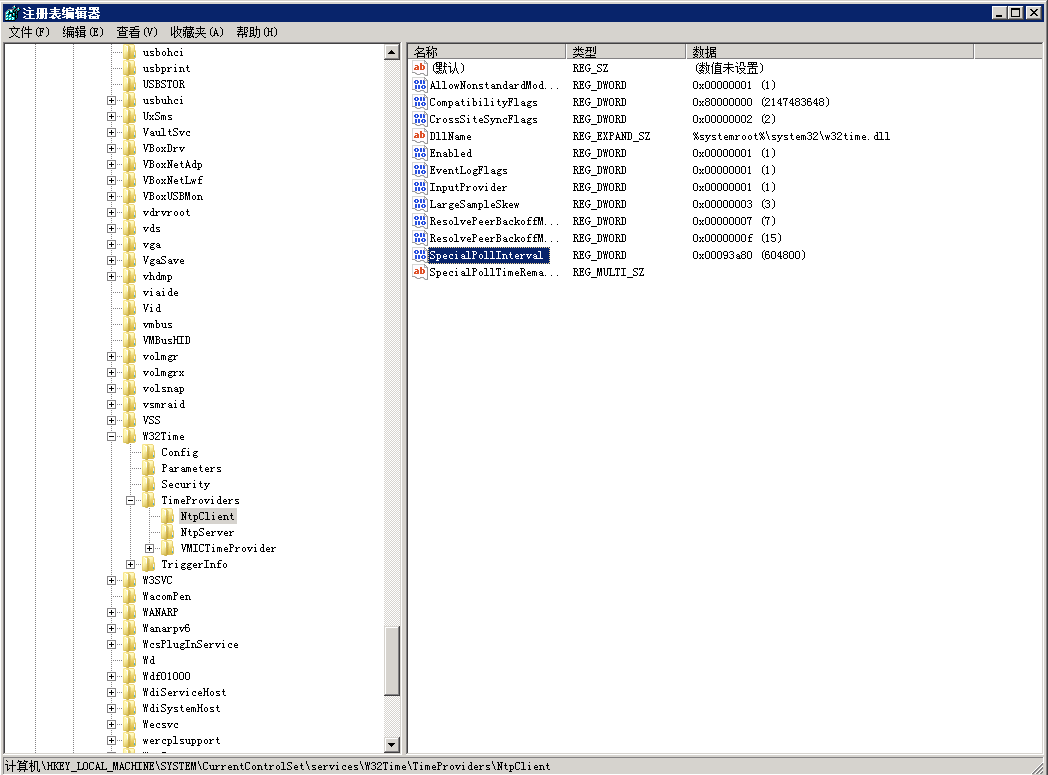
Task: Click the registry path in the status bar
Action: [278, 766]
